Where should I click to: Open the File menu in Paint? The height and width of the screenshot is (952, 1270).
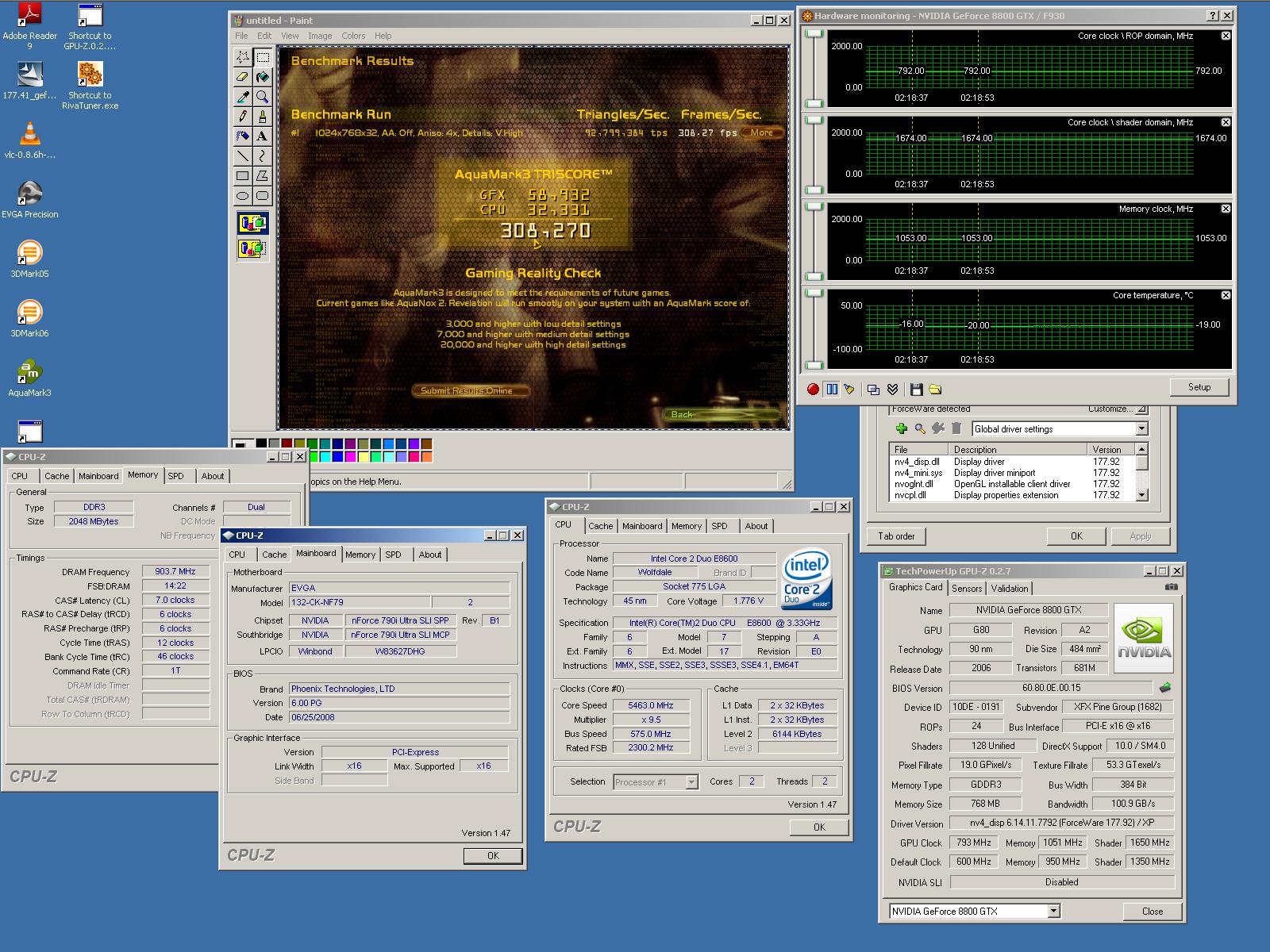(x=241, y=36)
